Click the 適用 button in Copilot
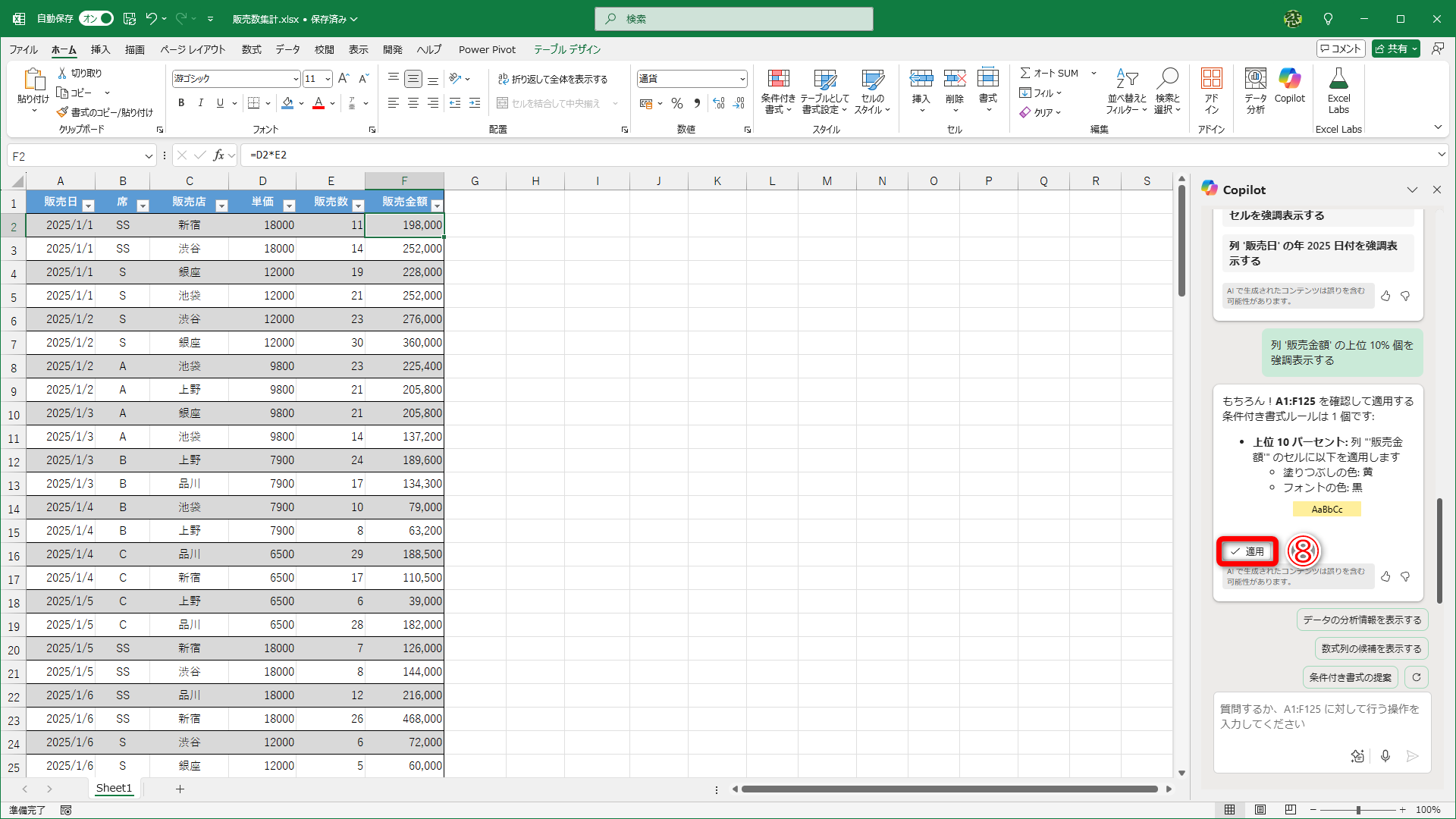1456x819 pixels. pos(1247,551)
